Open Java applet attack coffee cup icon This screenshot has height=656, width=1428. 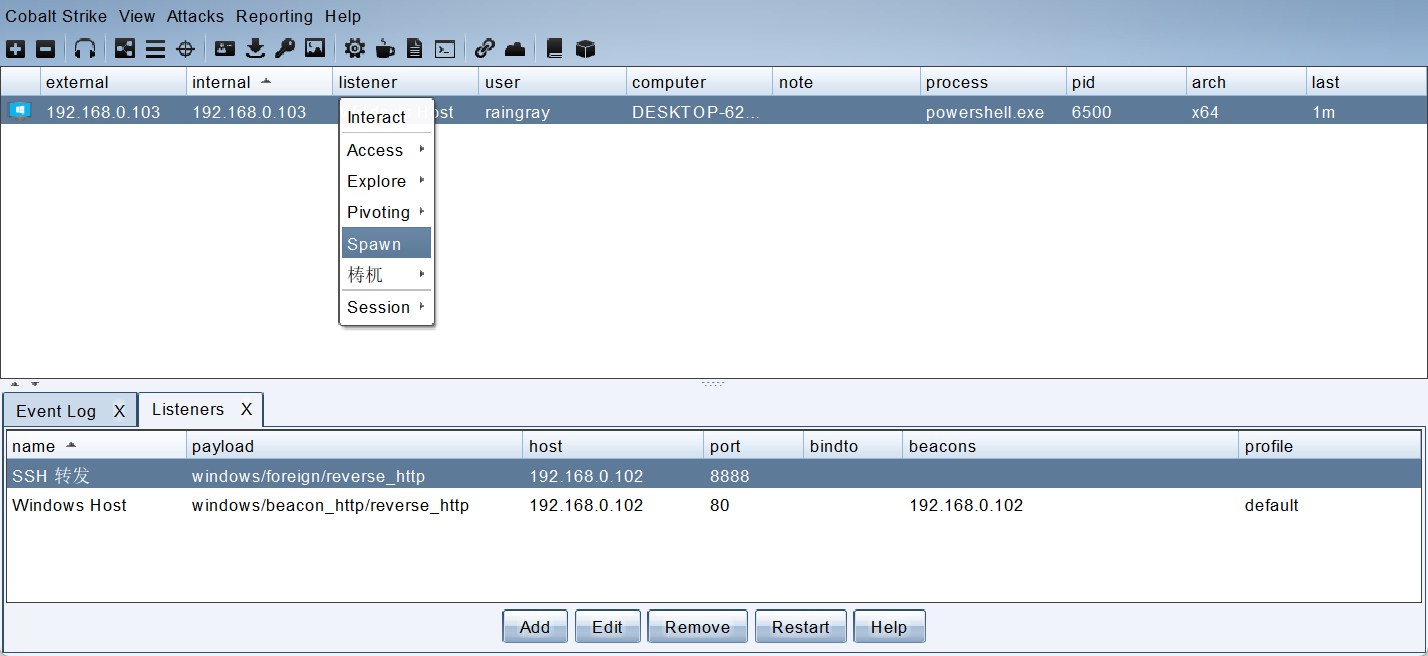385,48
